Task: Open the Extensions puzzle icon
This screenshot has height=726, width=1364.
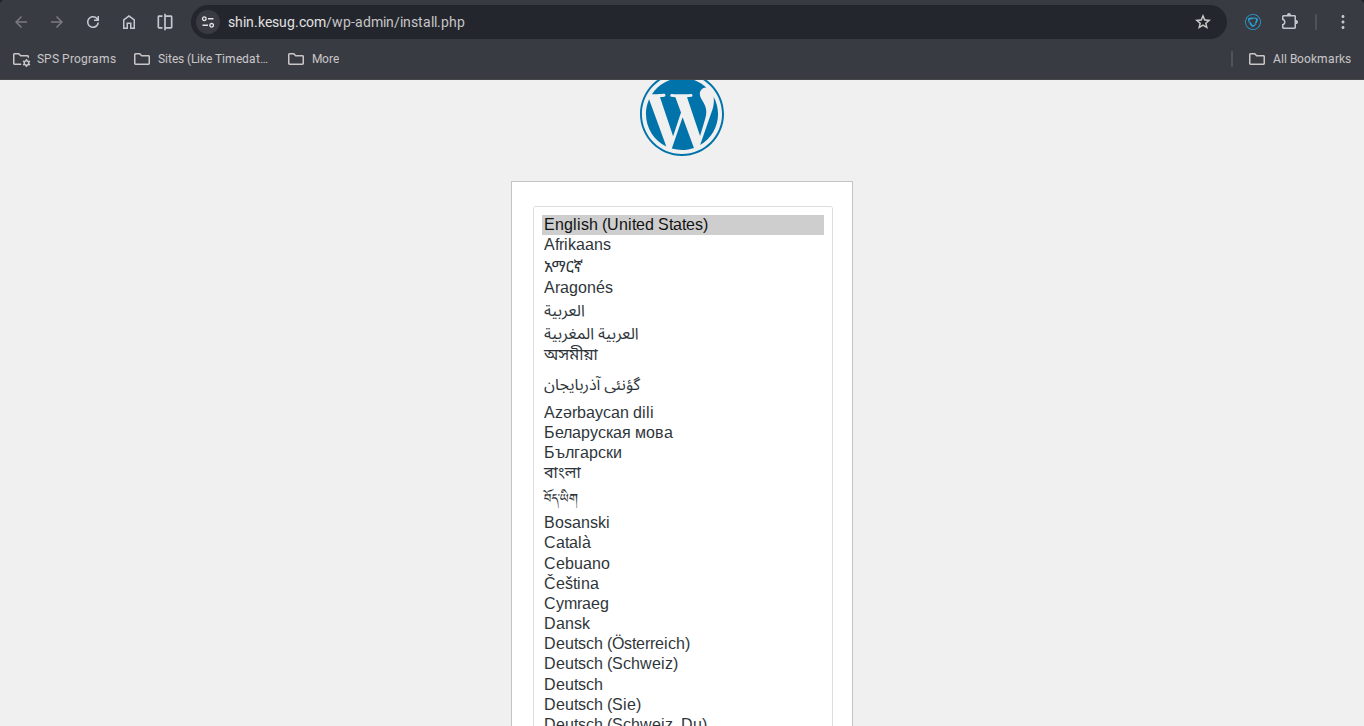Action: pos(1289,22)
